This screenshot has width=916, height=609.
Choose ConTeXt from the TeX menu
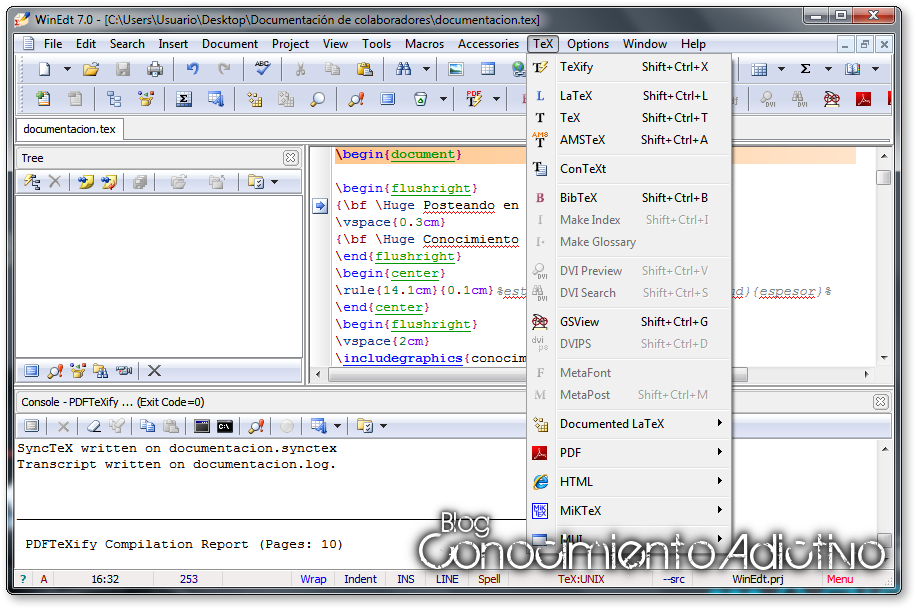click(629, 169)
